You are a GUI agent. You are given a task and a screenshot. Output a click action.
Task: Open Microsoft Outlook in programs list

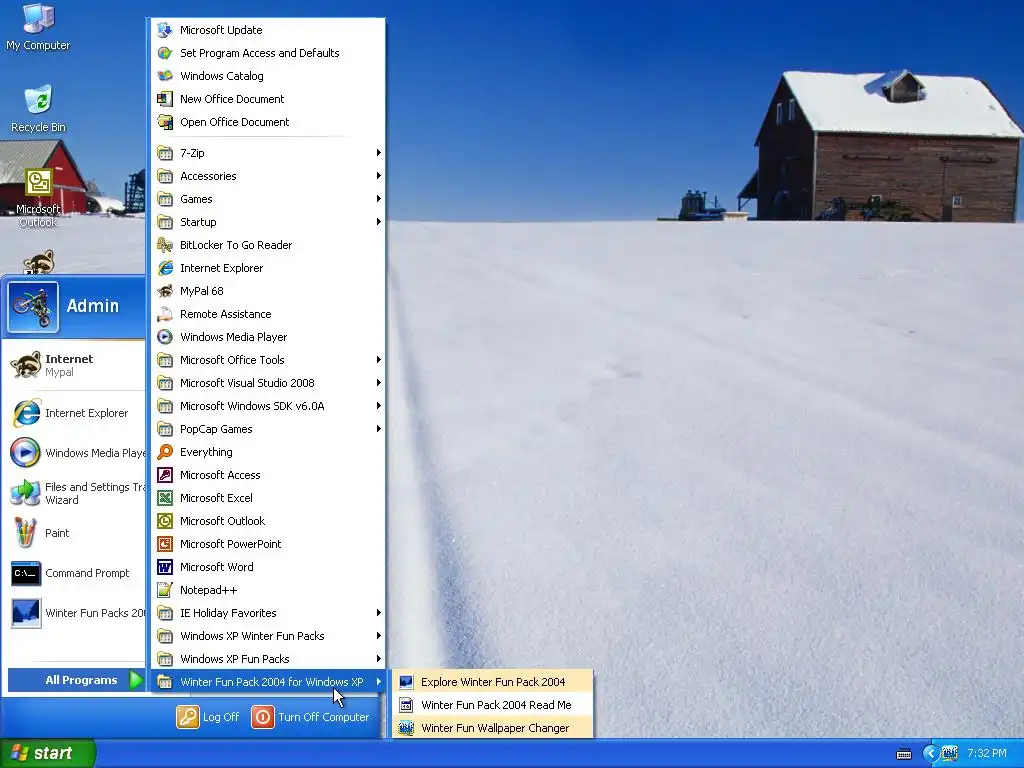[x=165, y=521]
